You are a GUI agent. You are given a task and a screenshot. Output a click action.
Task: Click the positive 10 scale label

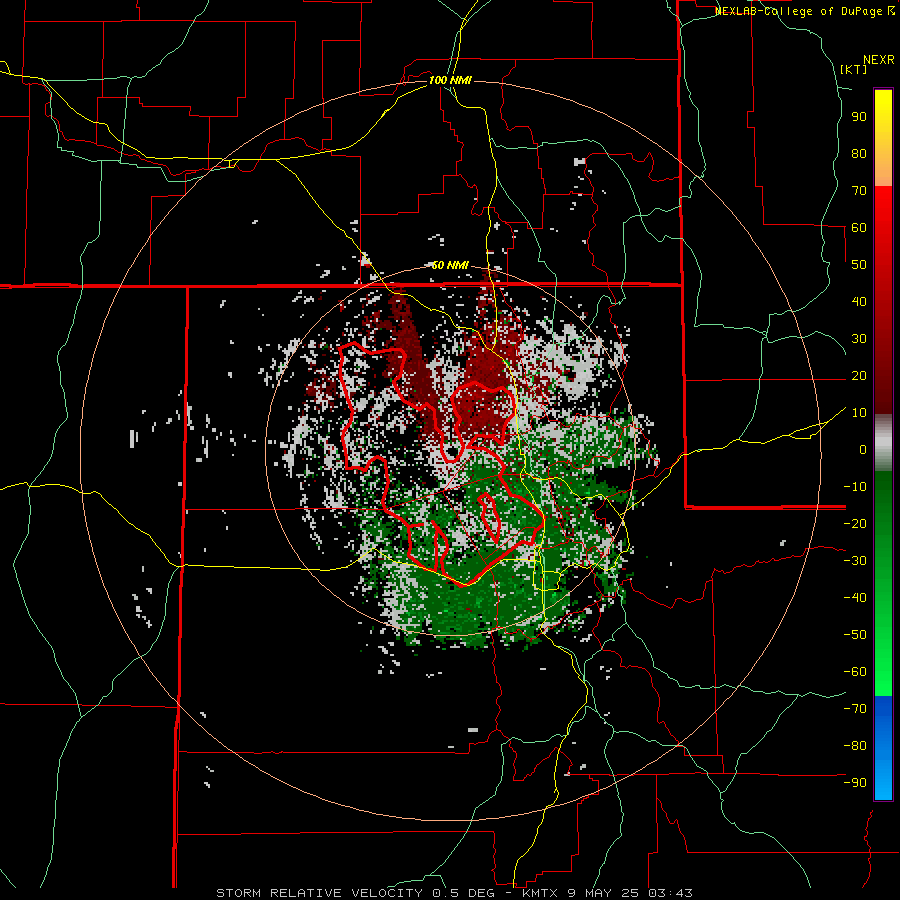tap(859, 413)
